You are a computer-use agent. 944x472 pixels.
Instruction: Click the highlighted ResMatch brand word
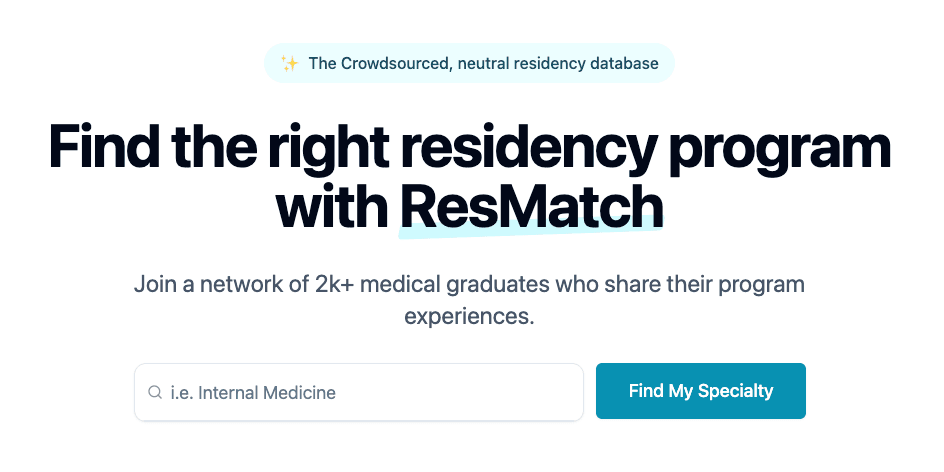pyautogui.click(x=531, y=207)
